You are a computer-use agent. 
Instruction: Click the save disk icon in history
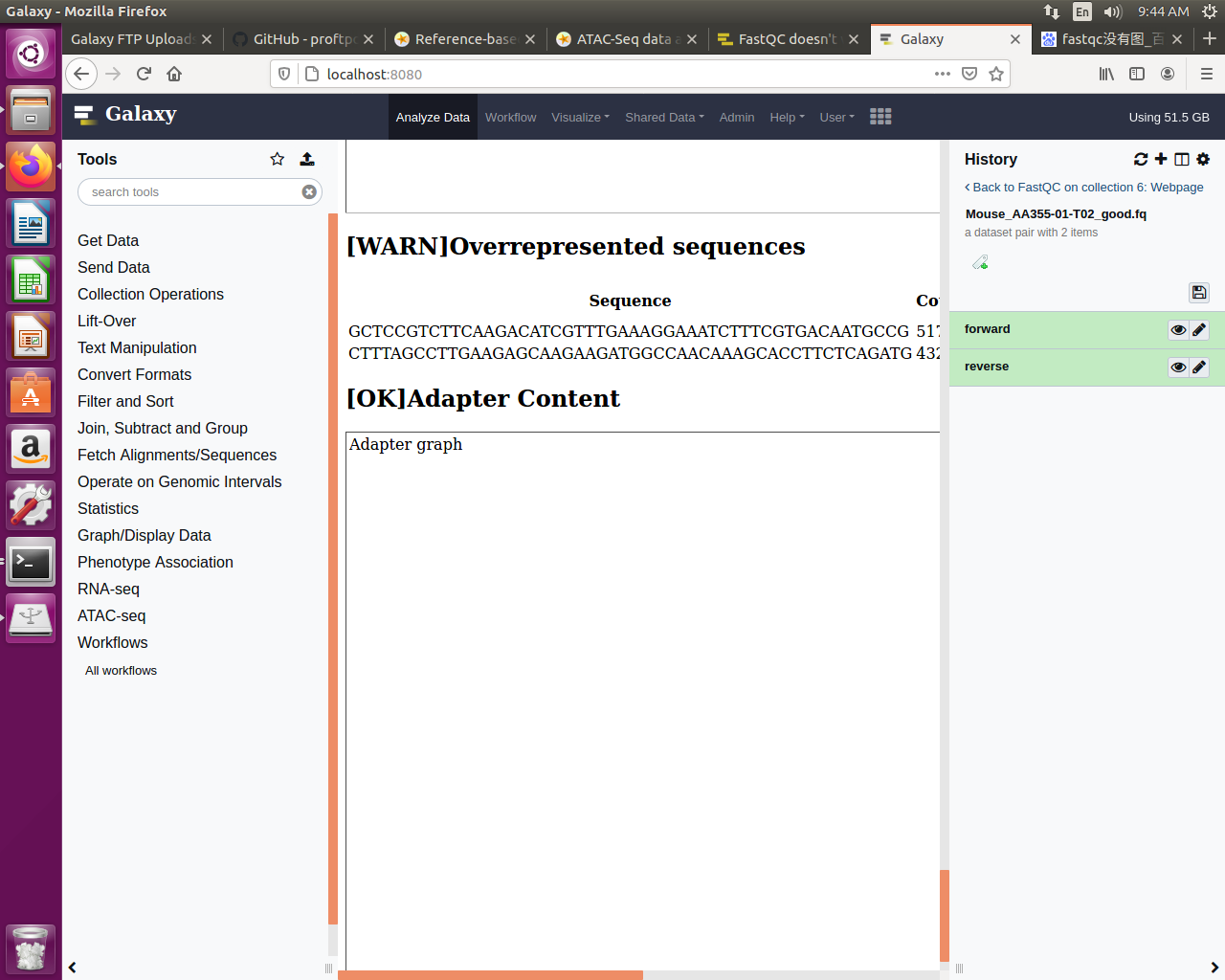pyautogui.click(x=1199, y=293)
